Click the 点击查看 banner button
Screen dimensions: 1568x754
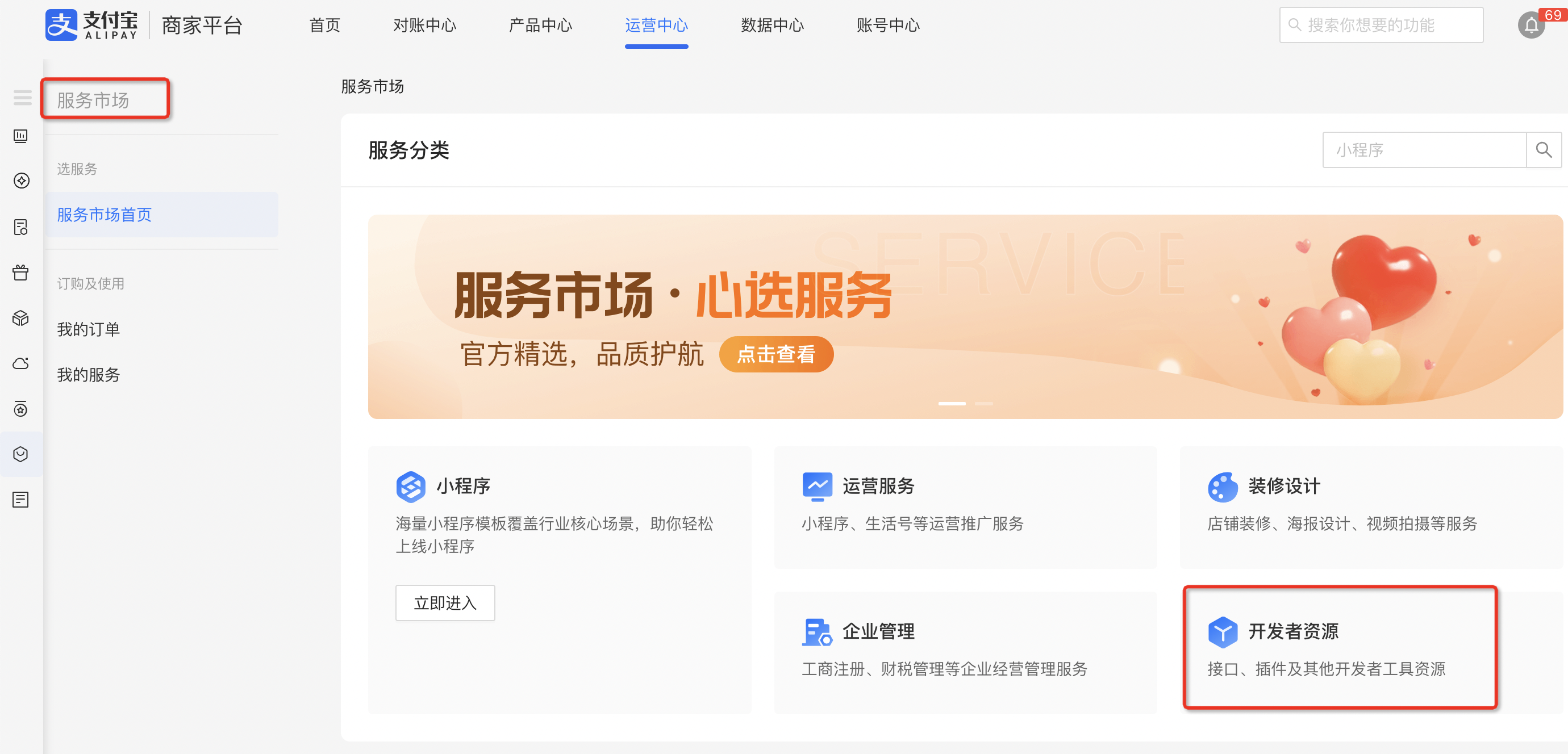point(776,354)
